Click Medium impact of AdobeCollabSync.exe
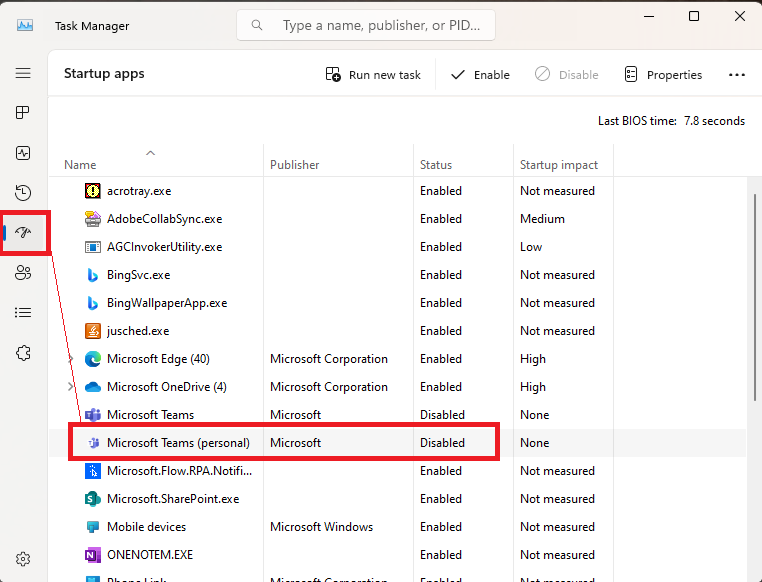762x582 pixels. (x=542, y=219)
